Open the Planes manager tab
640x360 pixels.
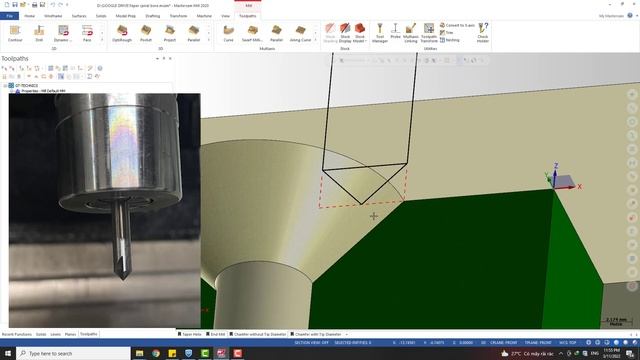[71, 334]
